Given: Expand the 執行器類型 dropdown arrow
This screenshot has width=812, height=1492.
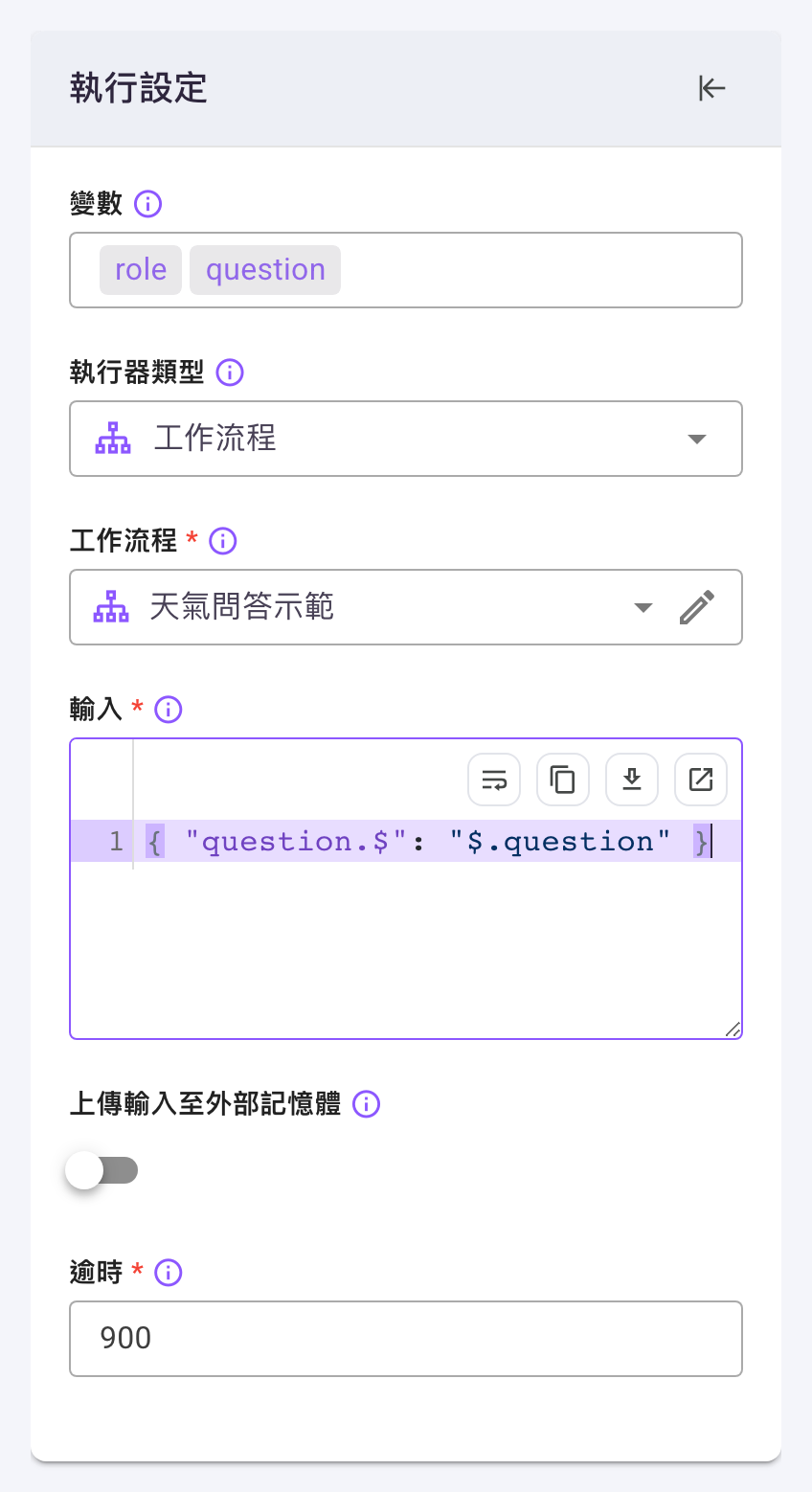Looking at the screenshot, I should tap(697, 439).
